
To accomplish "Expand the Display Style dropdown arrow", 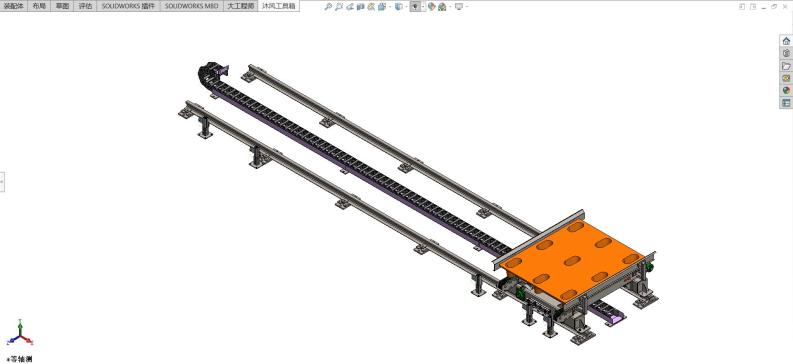I will coord(407,7).
